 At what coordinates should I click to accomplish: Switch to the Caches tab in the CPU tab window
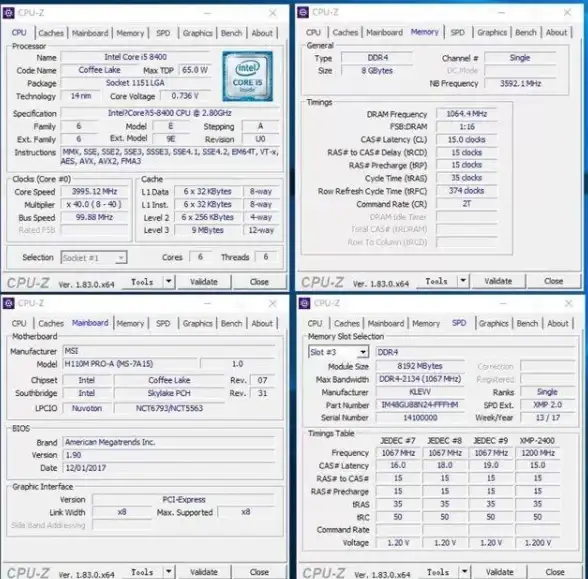[51, 33]
